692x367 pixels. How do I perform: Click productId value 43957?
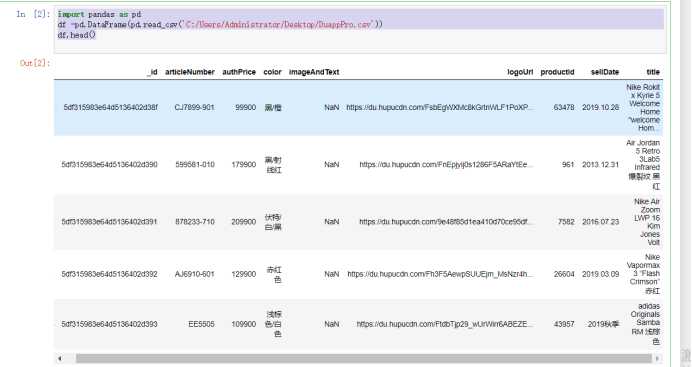(564, 324)
